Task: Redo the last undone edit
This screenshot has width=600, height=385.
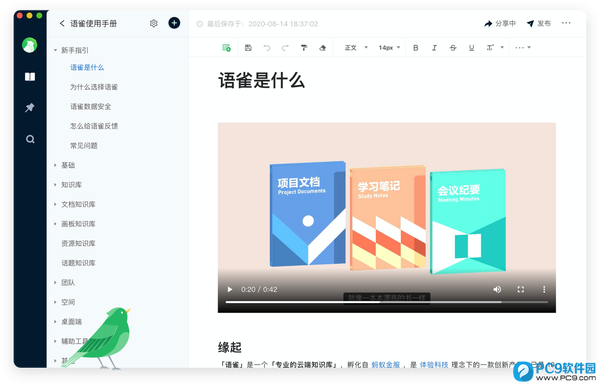Action: click(285, 48)
